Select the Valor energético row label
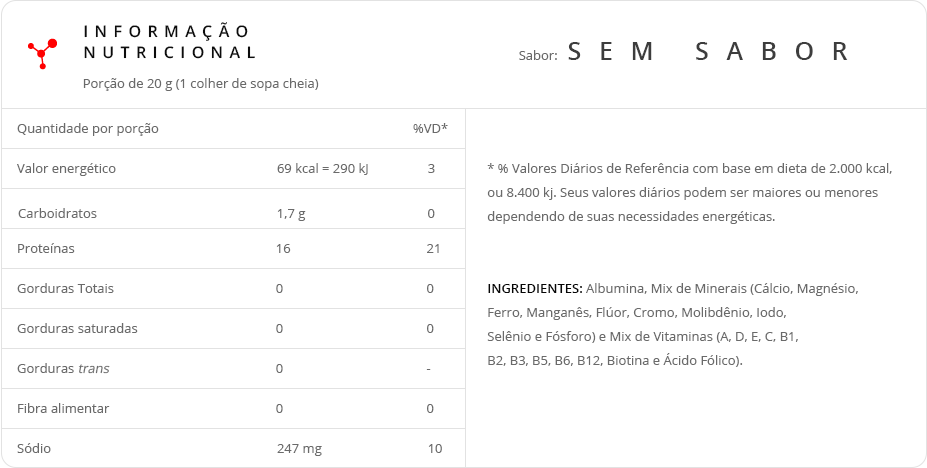This screenshot has width=927, height=468. [x=66, y=168]
